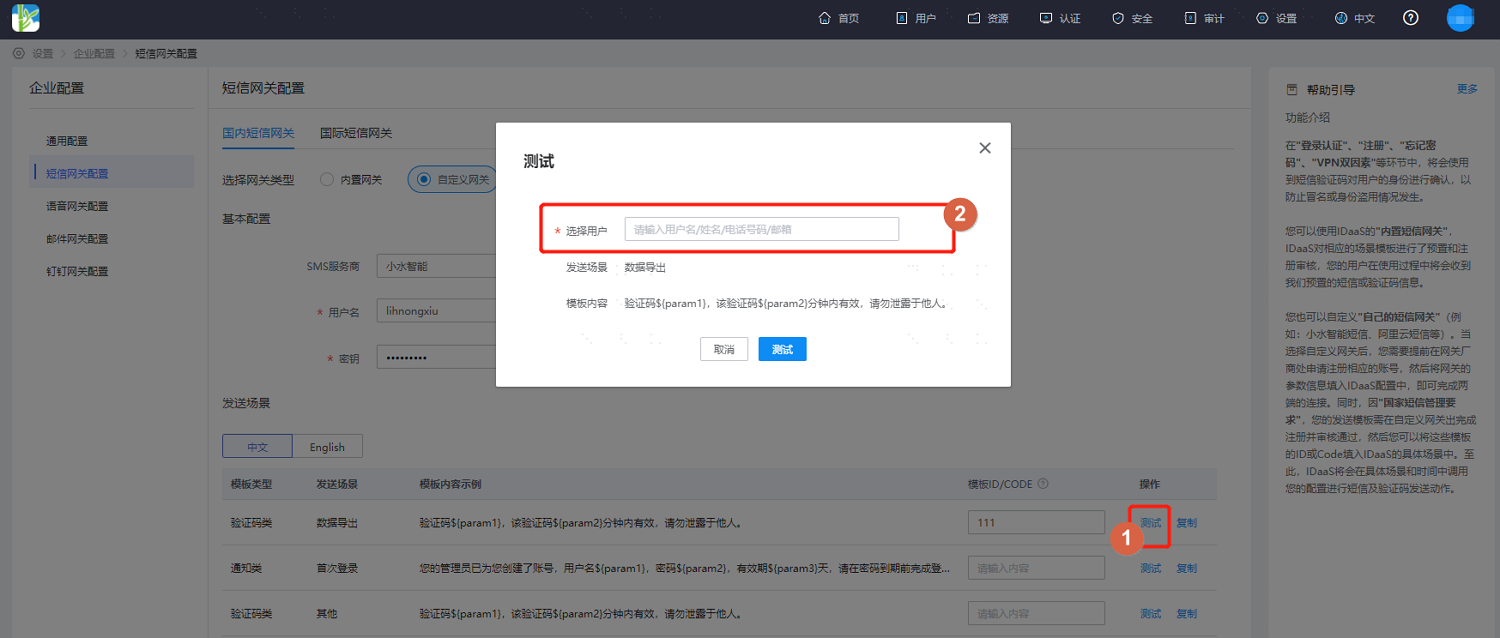The image size is (1500, 638).
Task: Click 首次登录 cell in template table
Action: tap(337, 568)
